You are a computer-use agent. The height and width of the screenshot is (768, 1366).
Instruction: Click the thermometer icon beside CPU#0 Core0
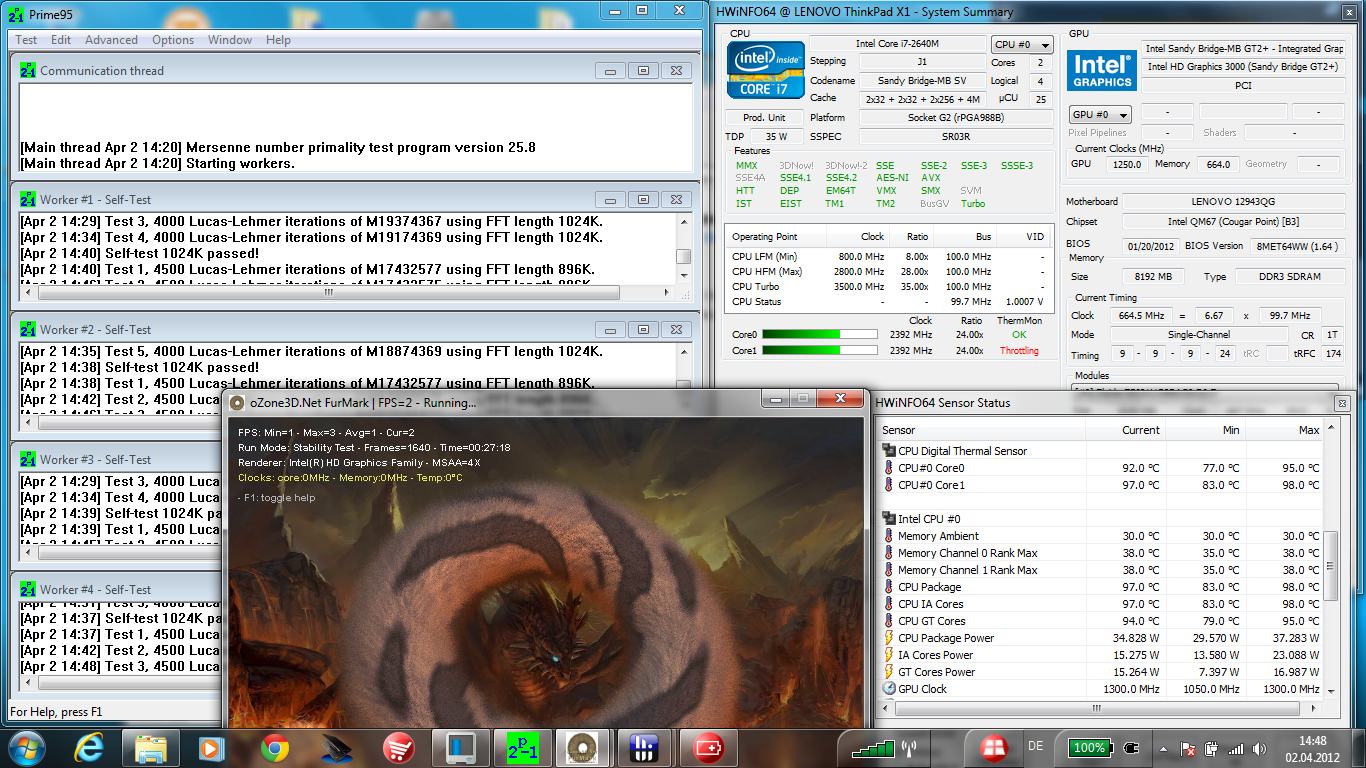(x=888, y=468)
